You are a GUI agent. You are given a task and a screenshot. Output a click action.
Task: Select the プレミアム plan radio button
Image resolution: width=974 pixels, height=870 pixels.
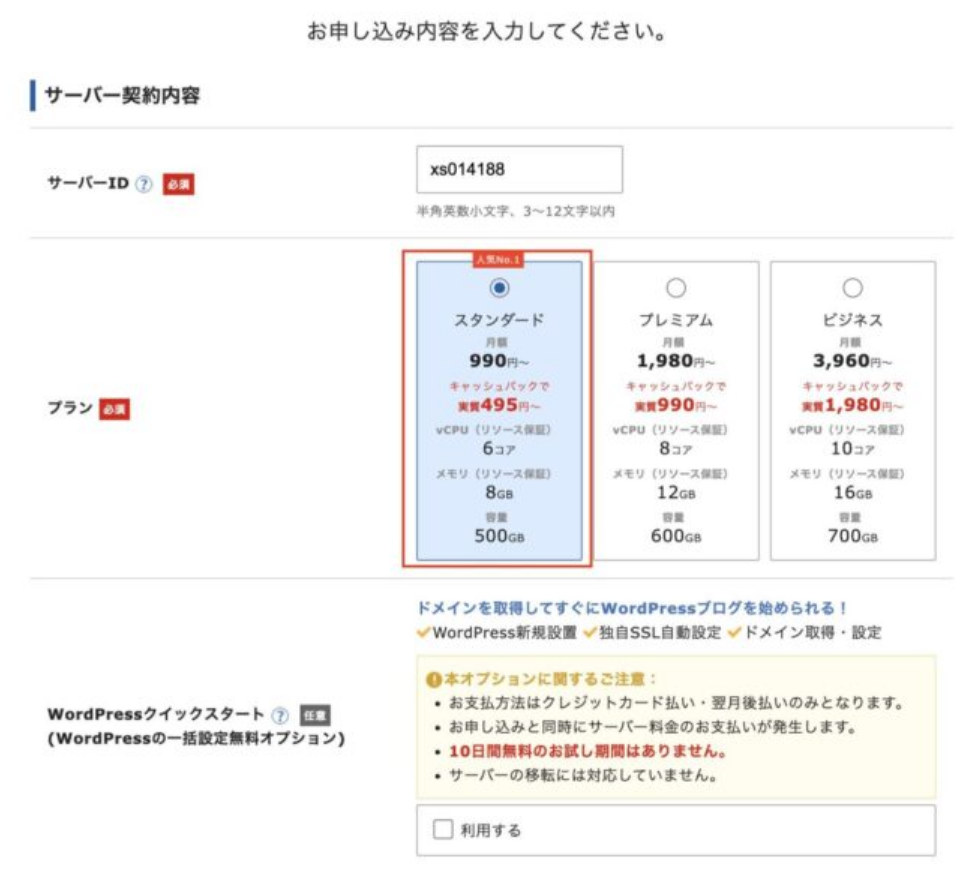pyautogui.click(x=676, y=288)
